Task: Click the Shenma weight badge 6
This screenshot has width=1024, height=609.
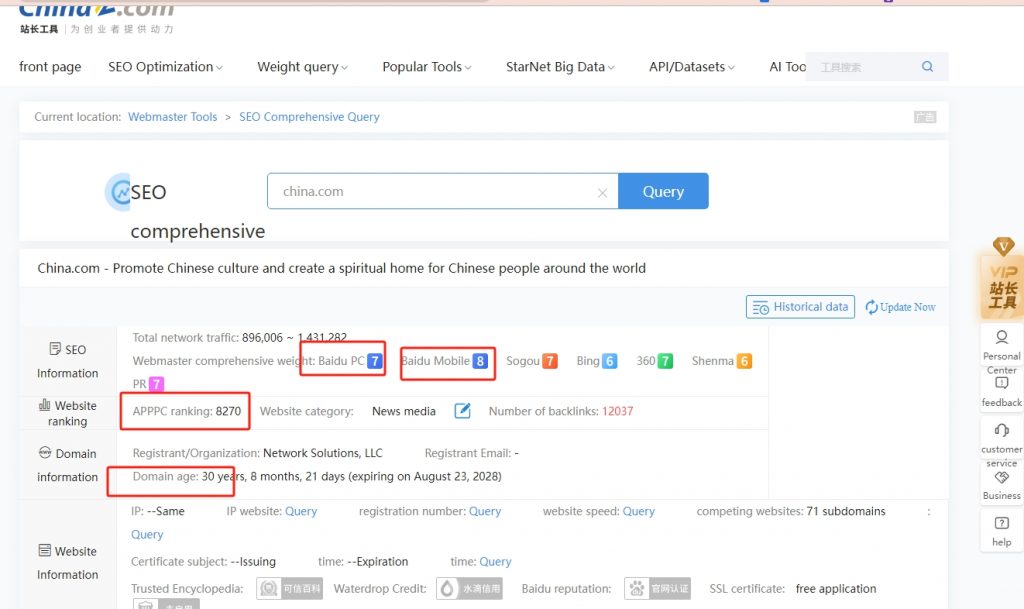Action: coord(744,361)
